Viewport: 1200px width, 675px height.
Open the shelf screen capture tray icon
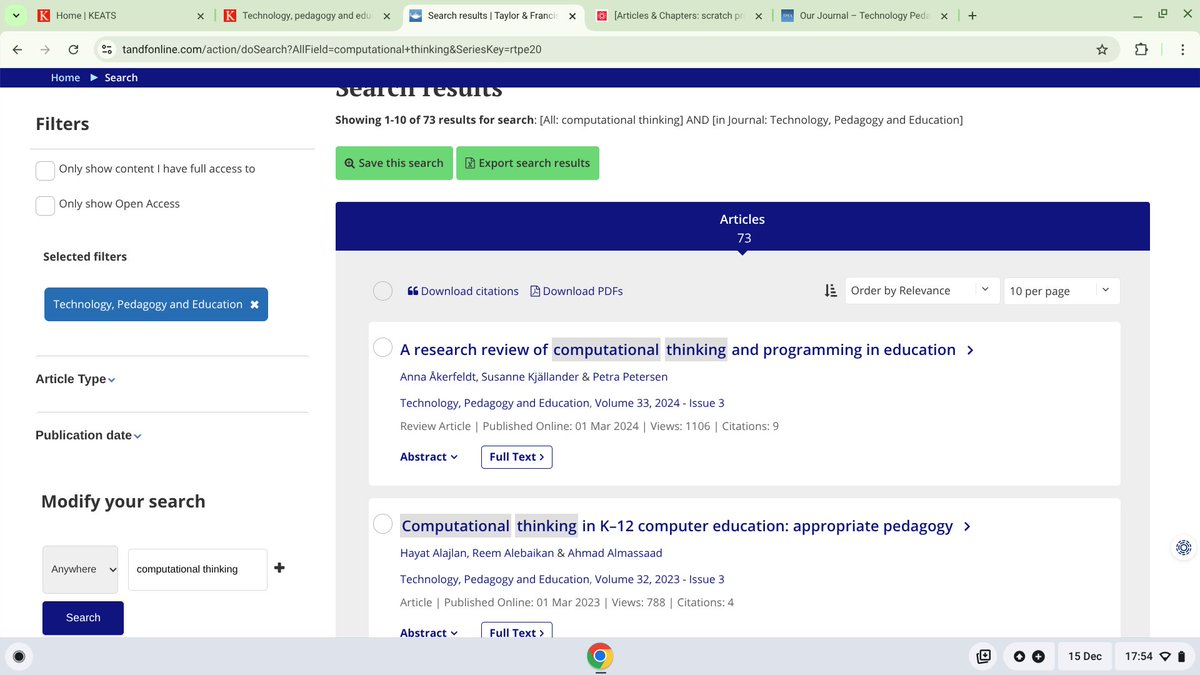[984, 656]
